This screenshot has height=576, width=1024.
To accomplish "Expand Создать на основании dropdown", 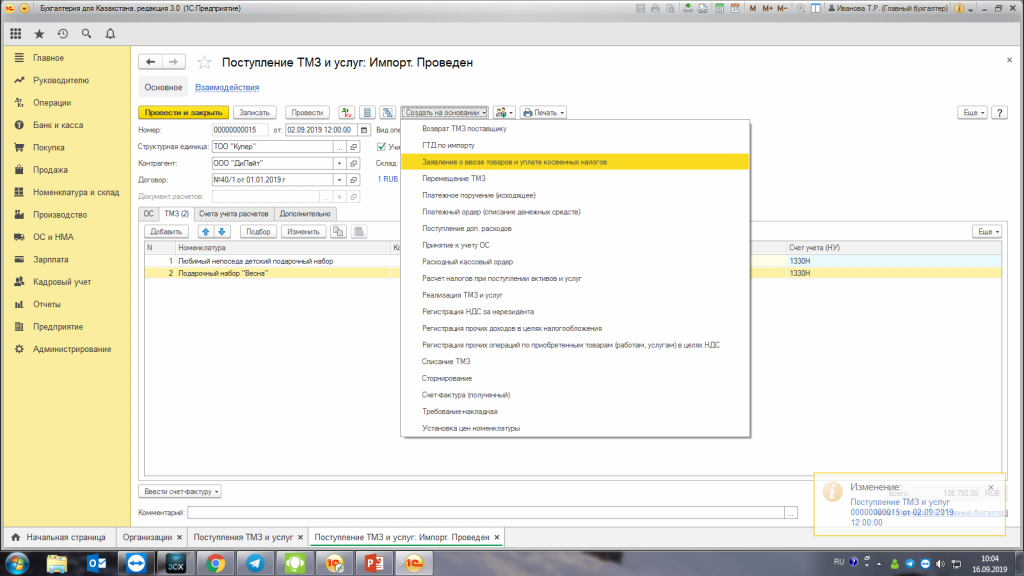I will (x=445, y=112).
